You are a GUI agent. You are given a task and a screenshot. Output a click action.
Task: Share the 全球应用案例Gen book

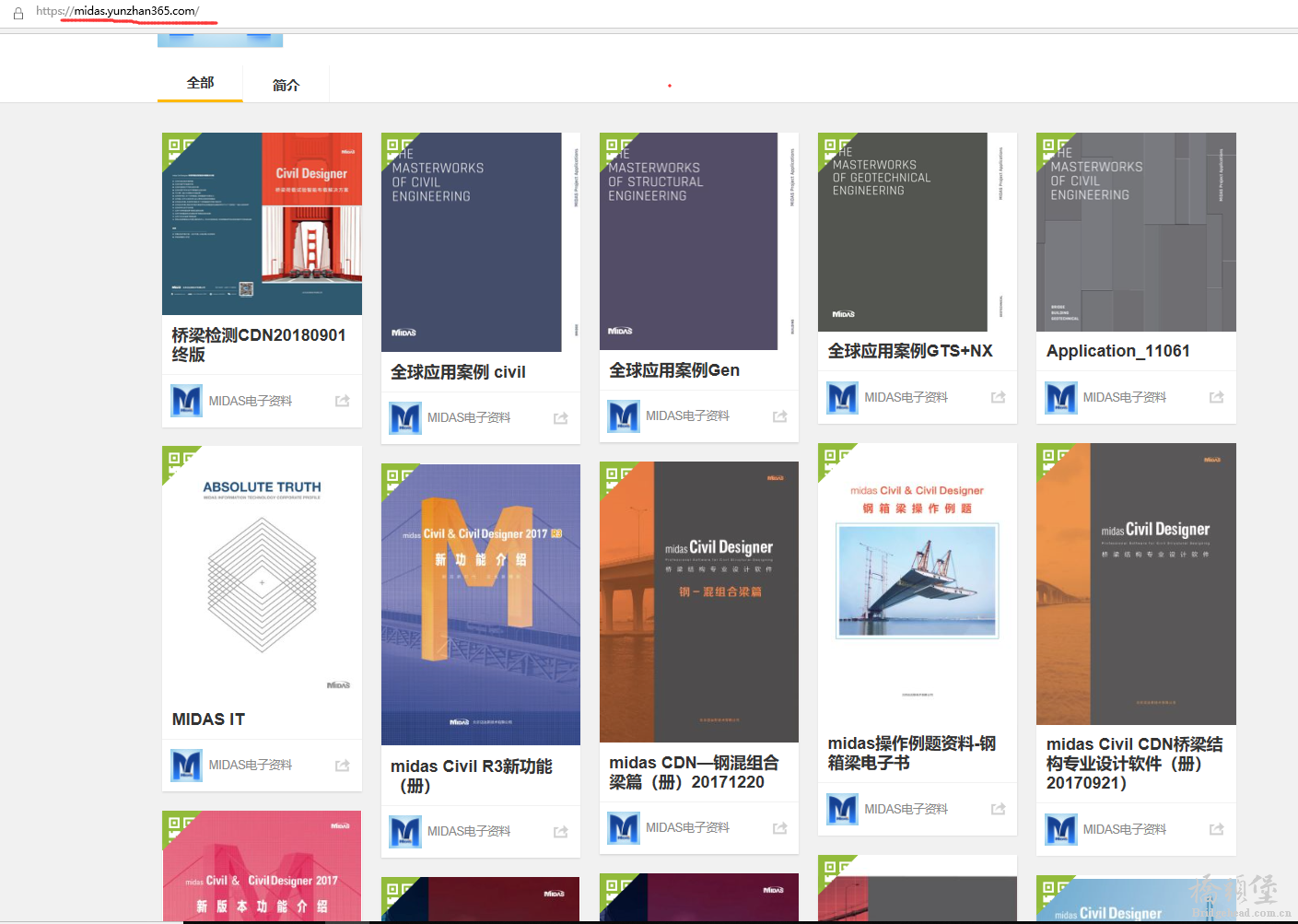click(780, 416)
